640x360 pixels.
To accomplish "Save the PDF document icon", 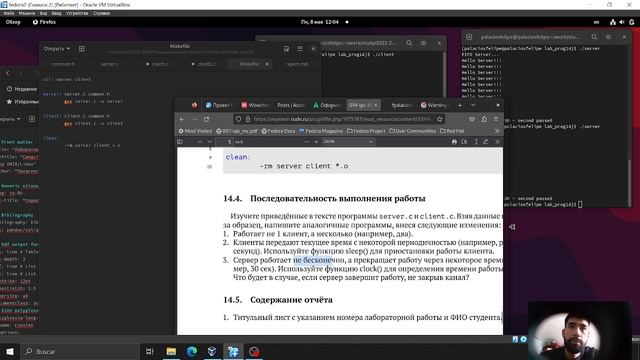I will tap(464, 142).
